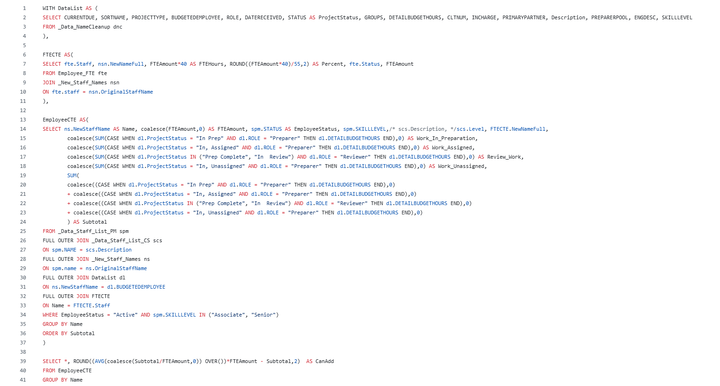Click the Review_Work alias
720x386 pixels.
[x=505, y=157]
